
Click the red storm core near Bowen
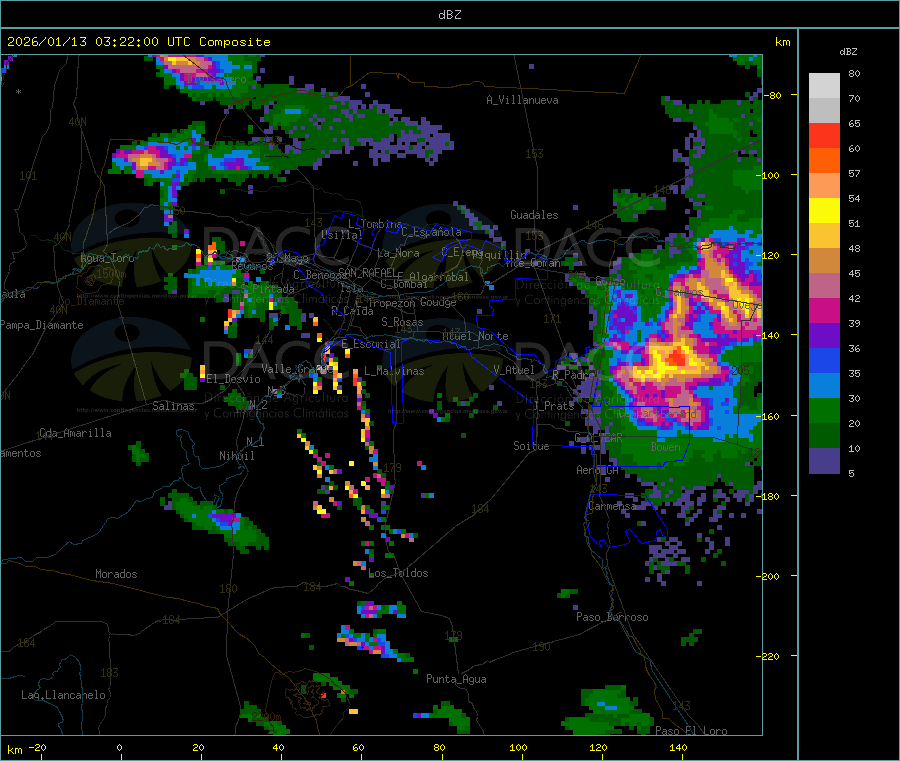(x=678, y=357)
